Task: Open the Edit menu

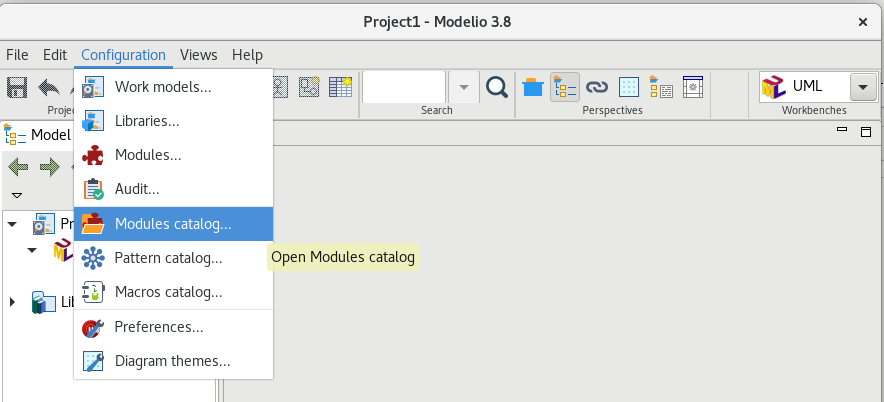Action: tap(55, 55)
